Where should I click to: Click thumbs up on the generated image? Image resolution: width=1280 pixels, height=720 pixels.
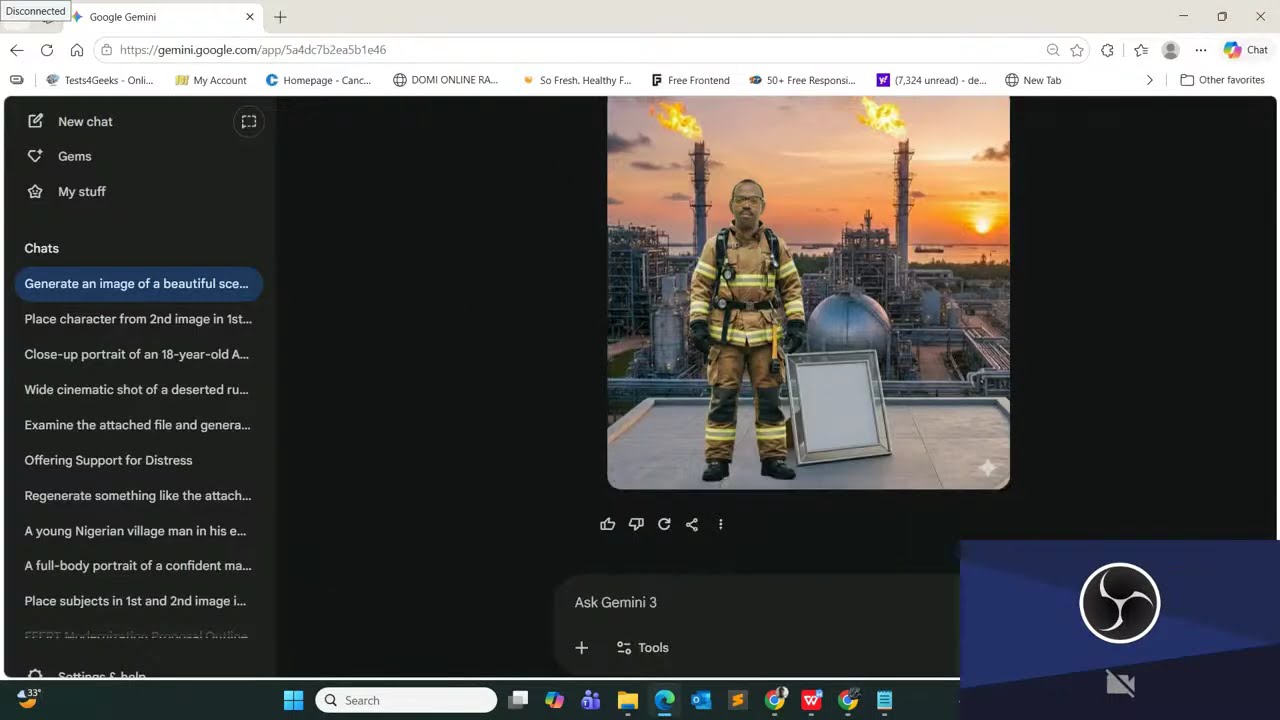(608, 524)
